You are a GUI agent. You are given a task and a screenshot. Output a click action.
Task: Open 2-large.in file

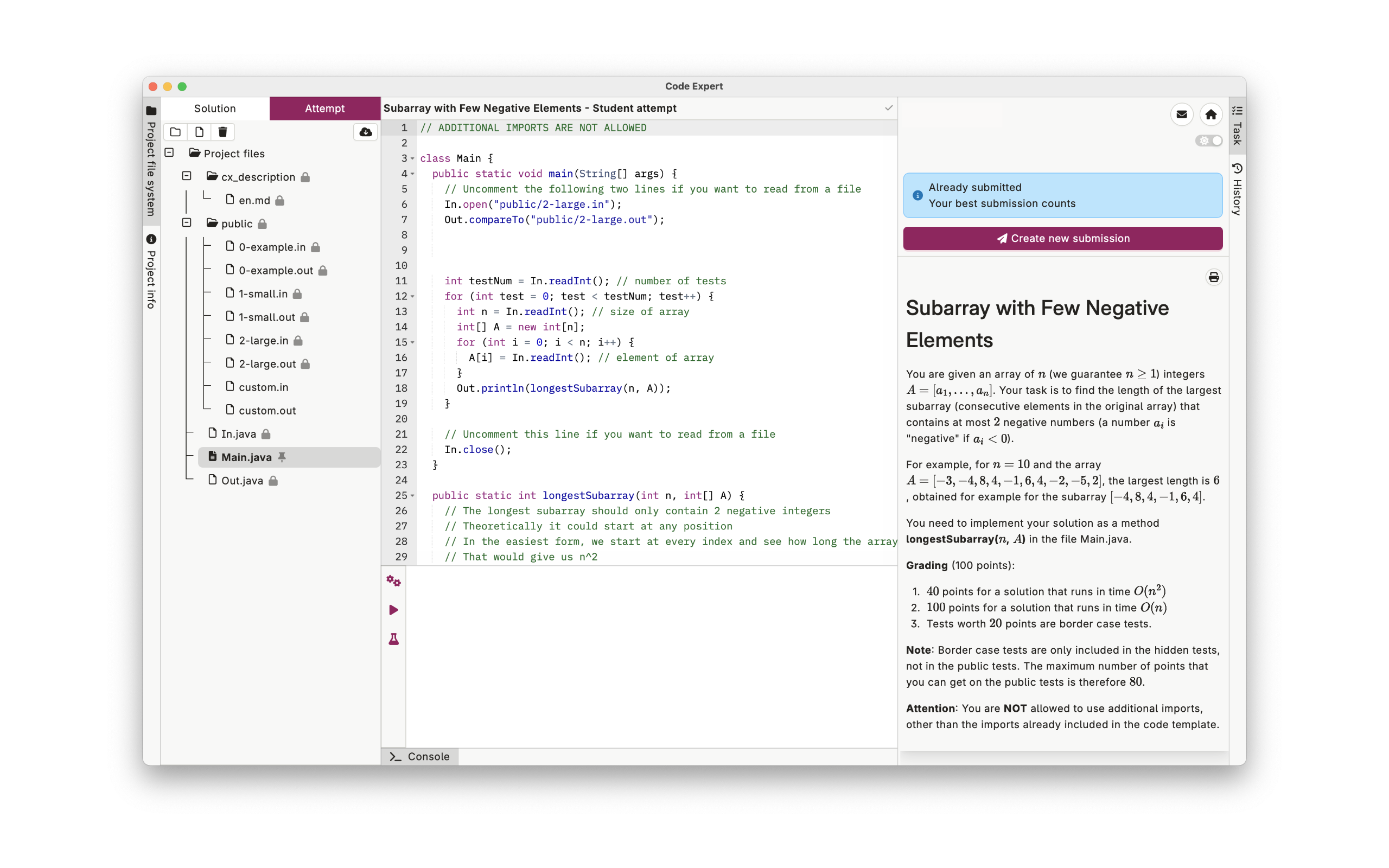coord(264,341)
